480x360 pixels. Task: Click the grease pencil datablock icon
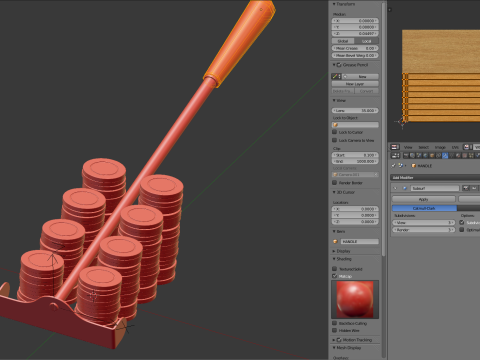point(336,77)
